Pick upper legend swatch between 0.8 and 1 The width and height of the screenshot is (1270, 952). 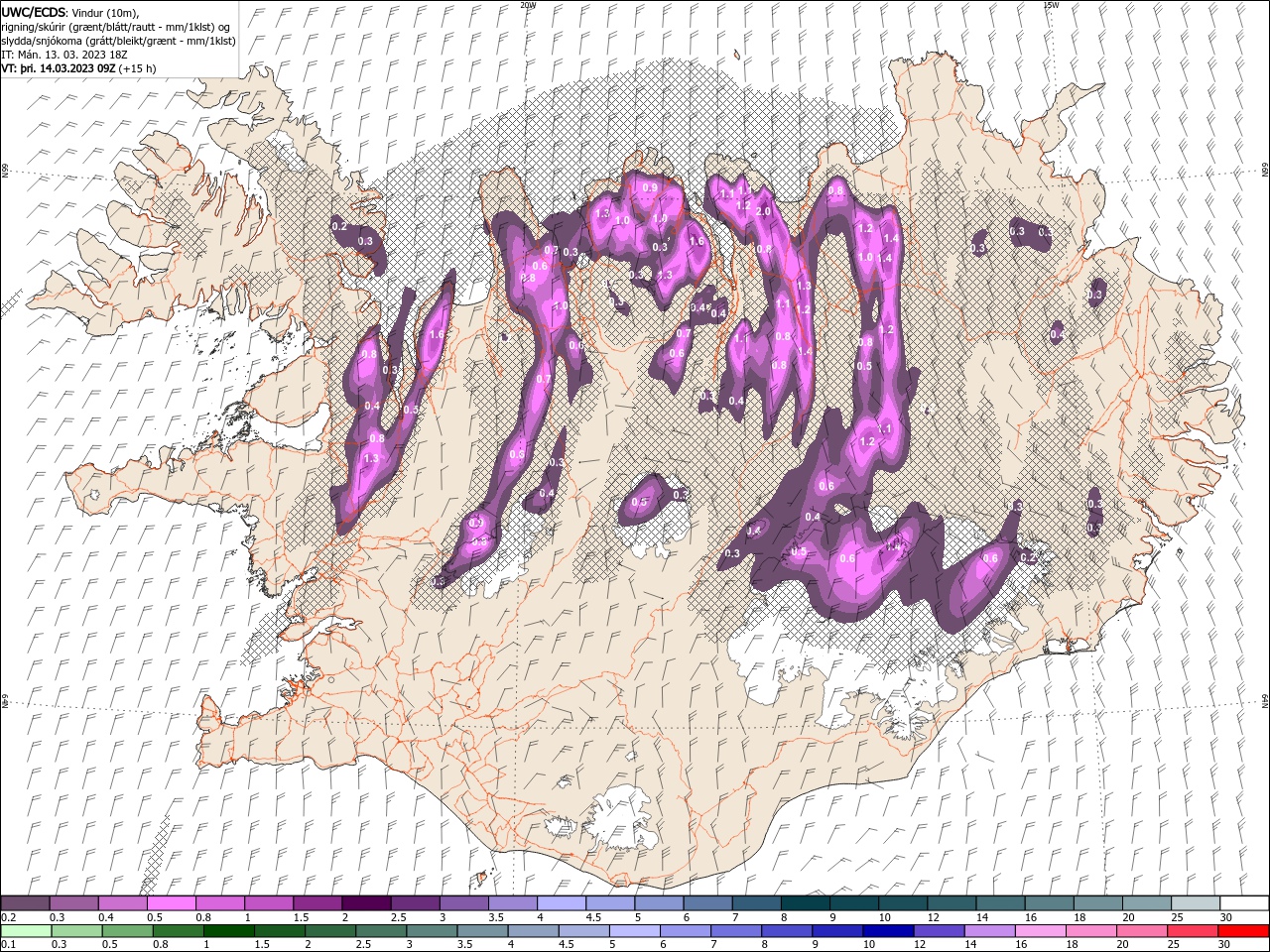coord(220,902)
